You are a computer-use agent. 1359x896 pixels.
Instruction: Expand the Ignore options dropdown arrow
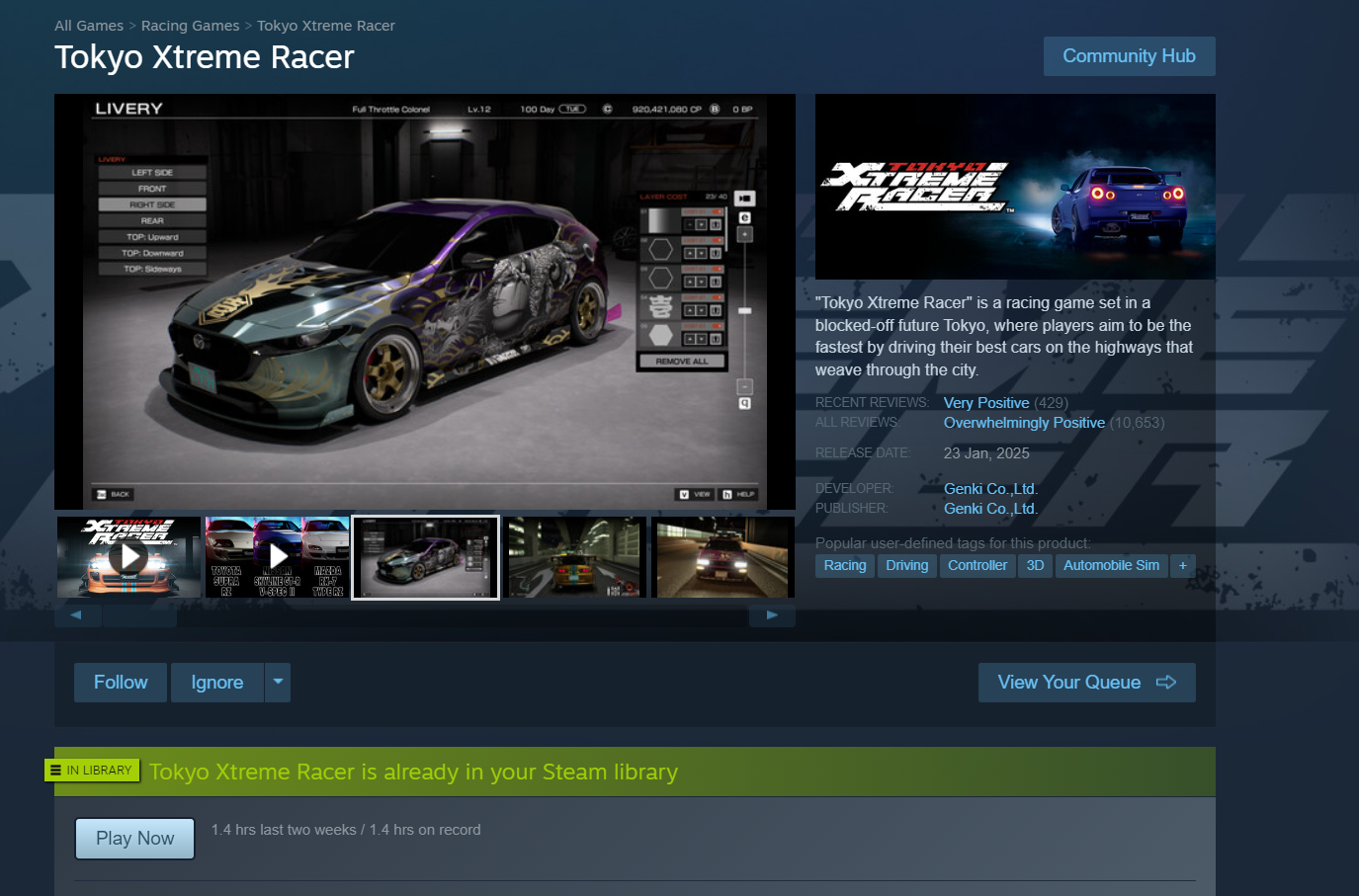tap(278, 683)
